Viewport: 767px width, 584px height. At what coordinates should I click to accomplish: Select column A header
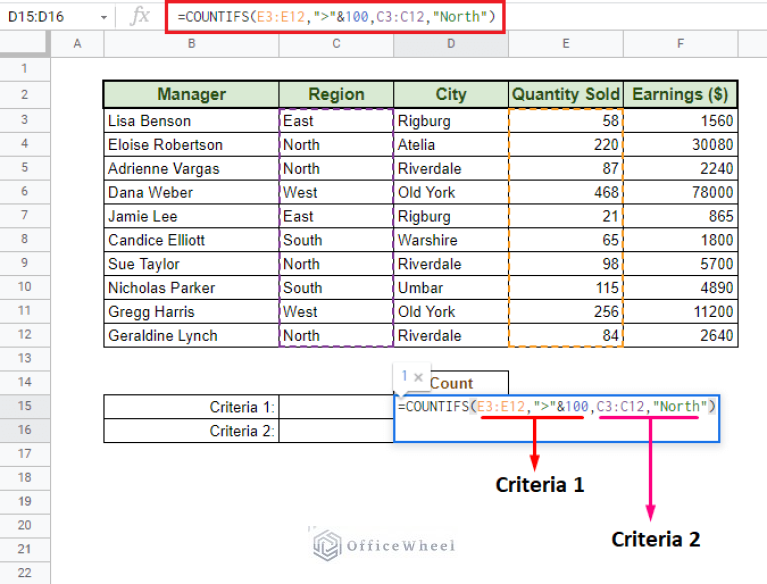point(77,44)
